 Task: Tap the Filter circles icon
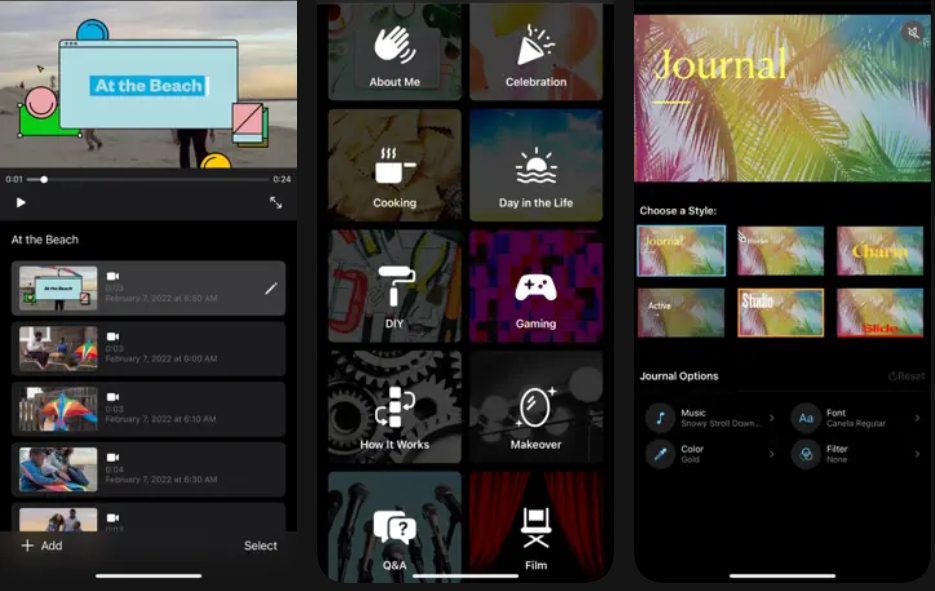(806, 454)
